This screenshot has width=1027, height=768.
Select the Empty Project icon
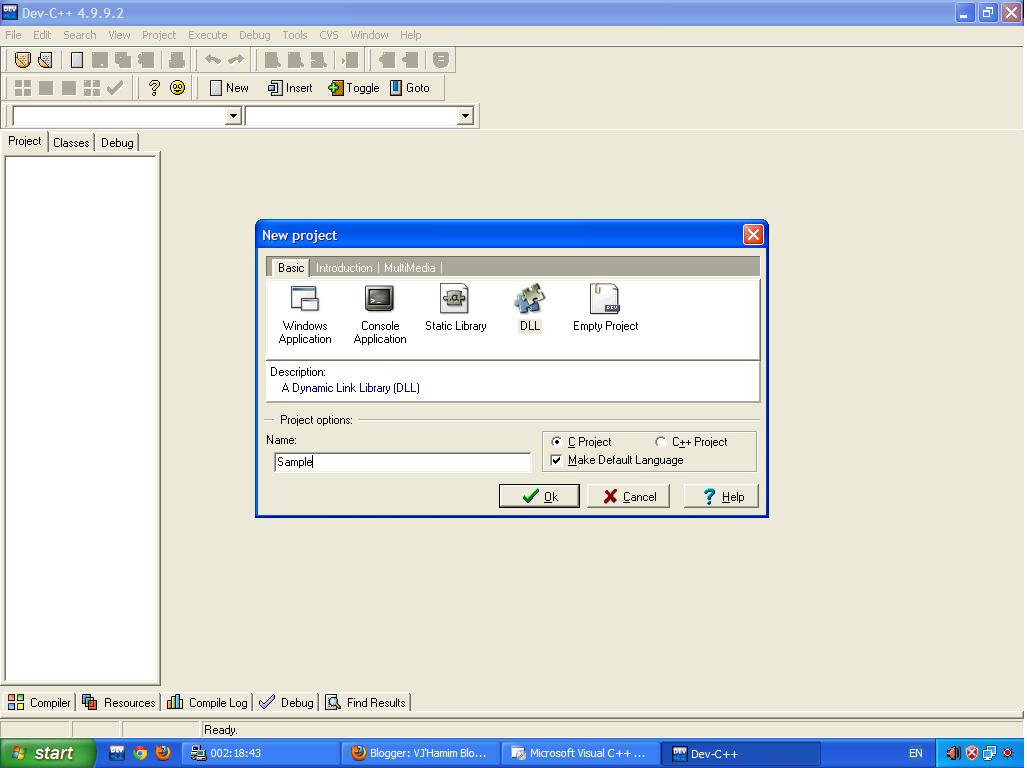coord(605,308)
